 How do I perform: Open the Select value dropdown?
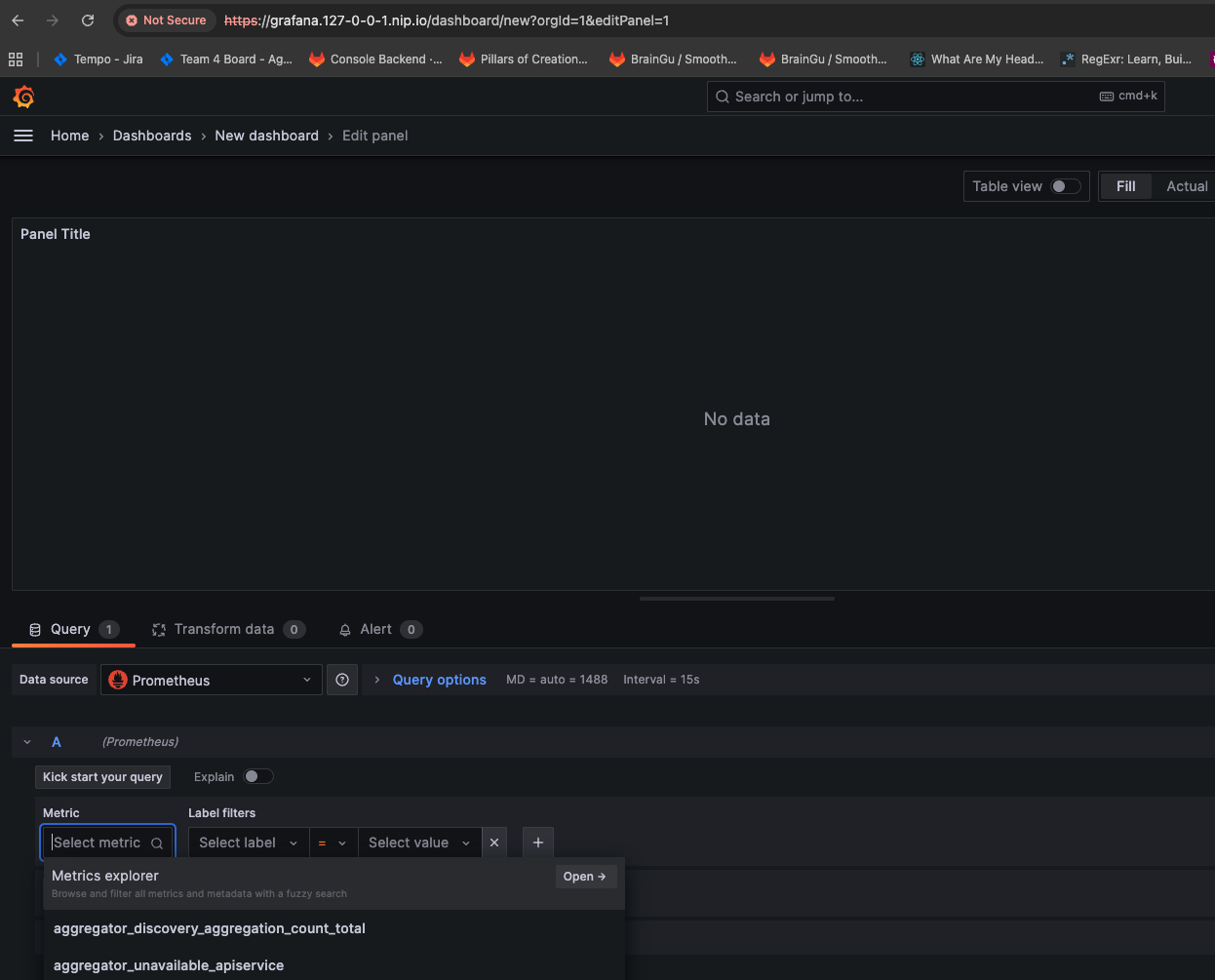click(419, 843)
